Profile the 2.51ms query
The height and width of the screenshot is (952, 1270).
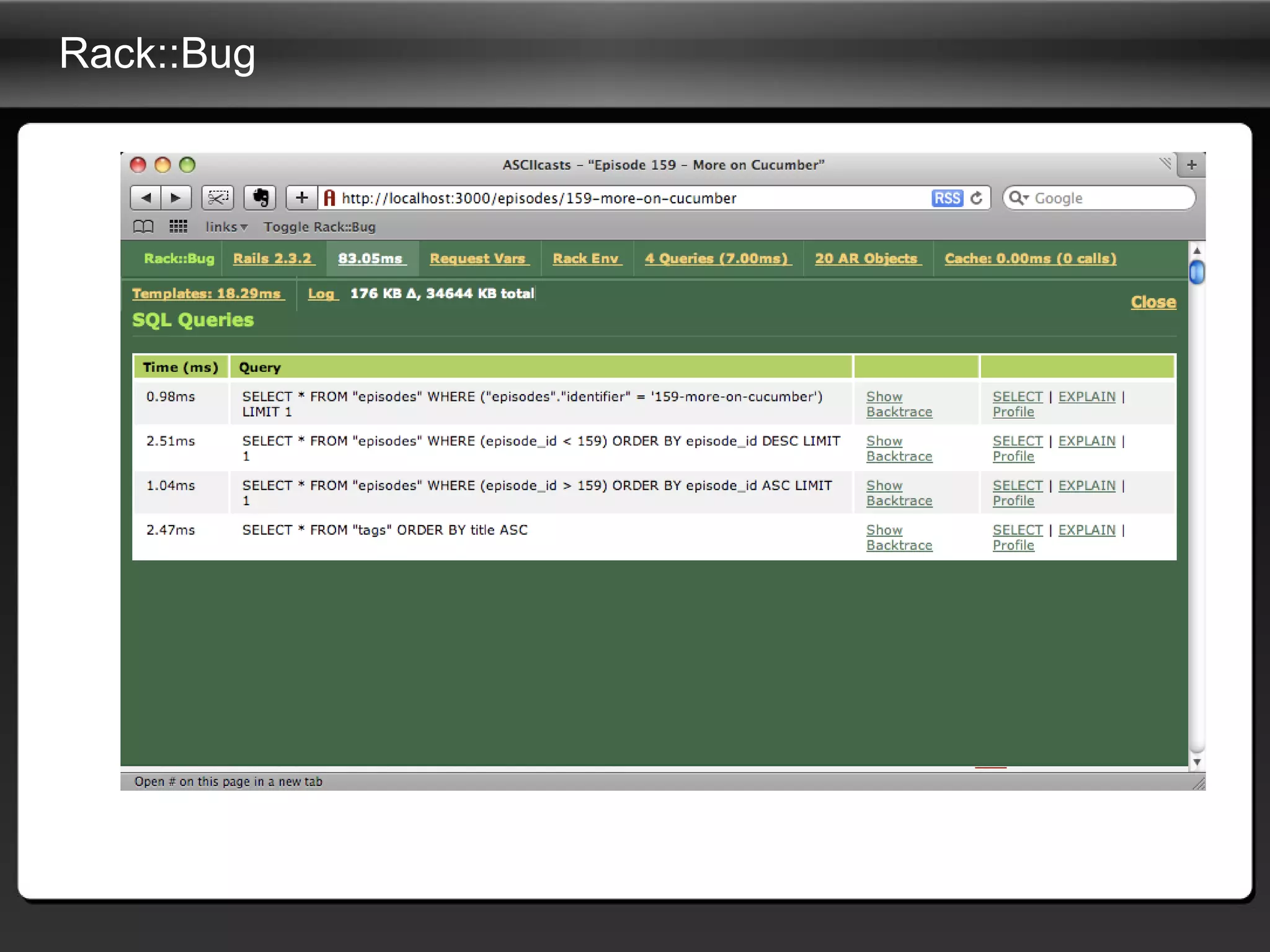point(1013,457)
